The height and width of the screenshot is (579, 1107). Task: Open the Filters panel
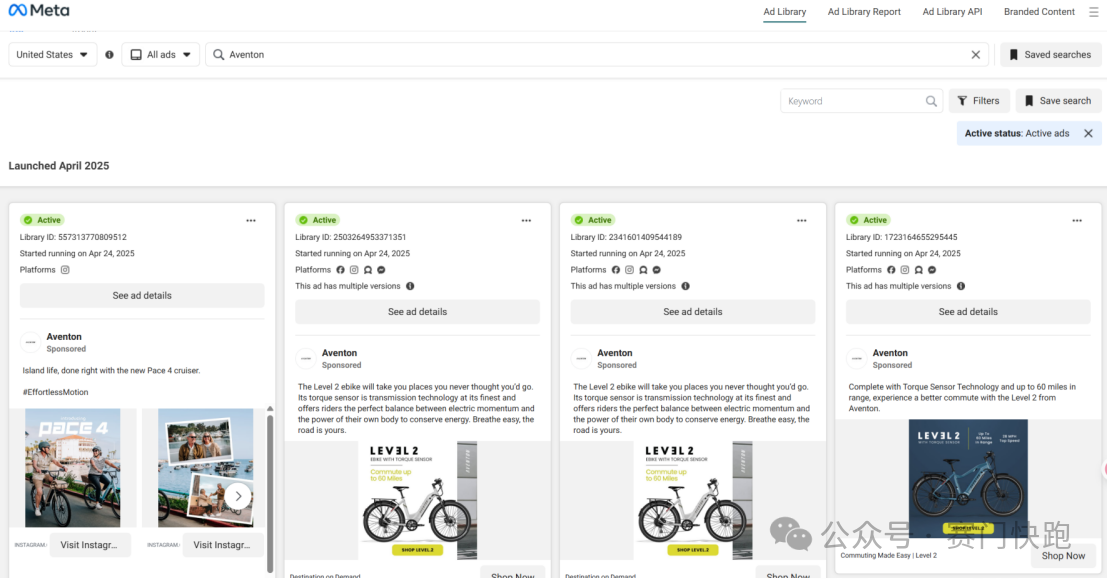coord(978,101)
